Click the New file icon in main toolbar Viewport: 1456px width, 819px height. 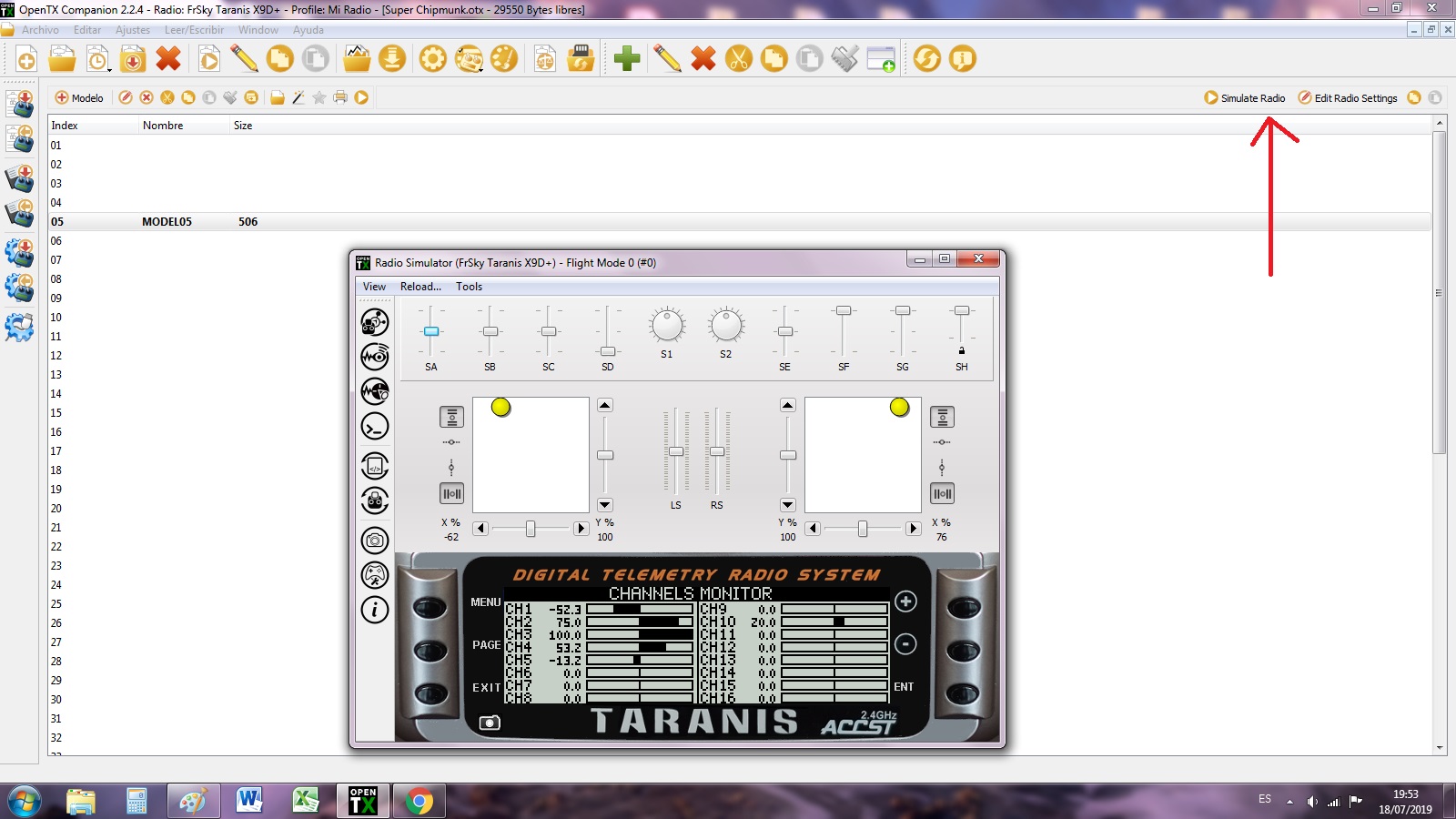tap(26, 60)
